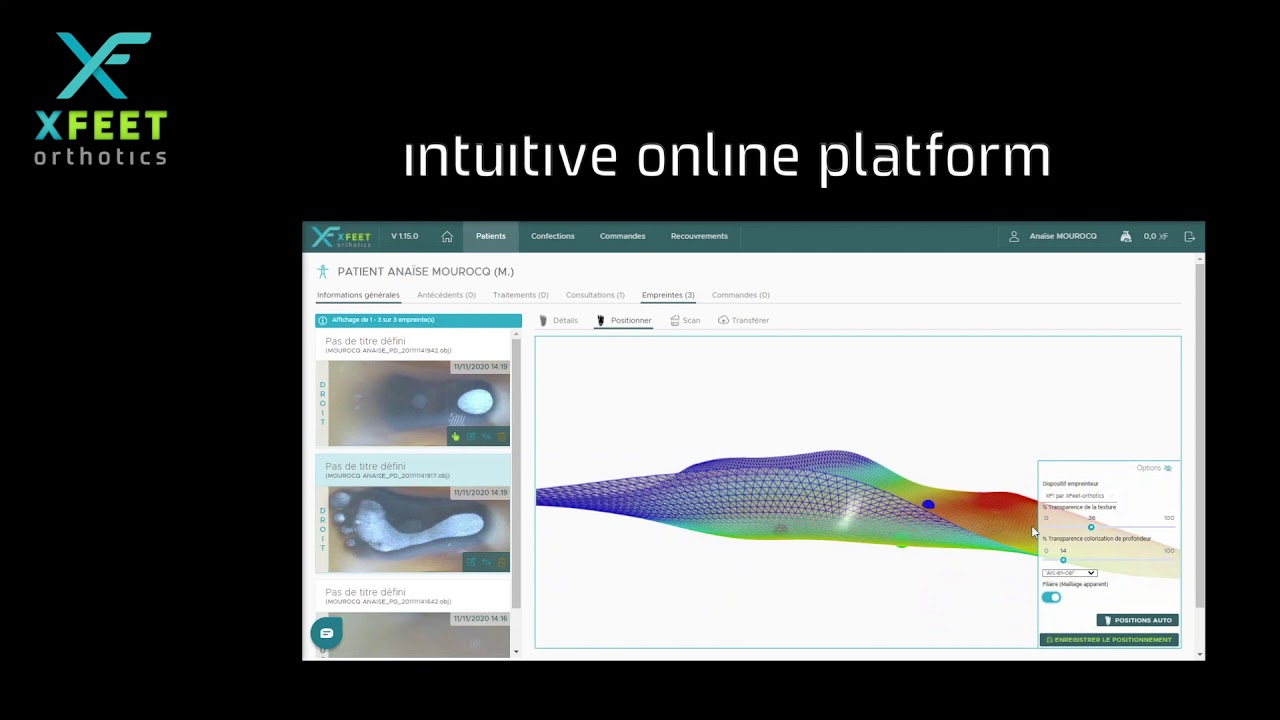Open the Scan view

point(685,321)
